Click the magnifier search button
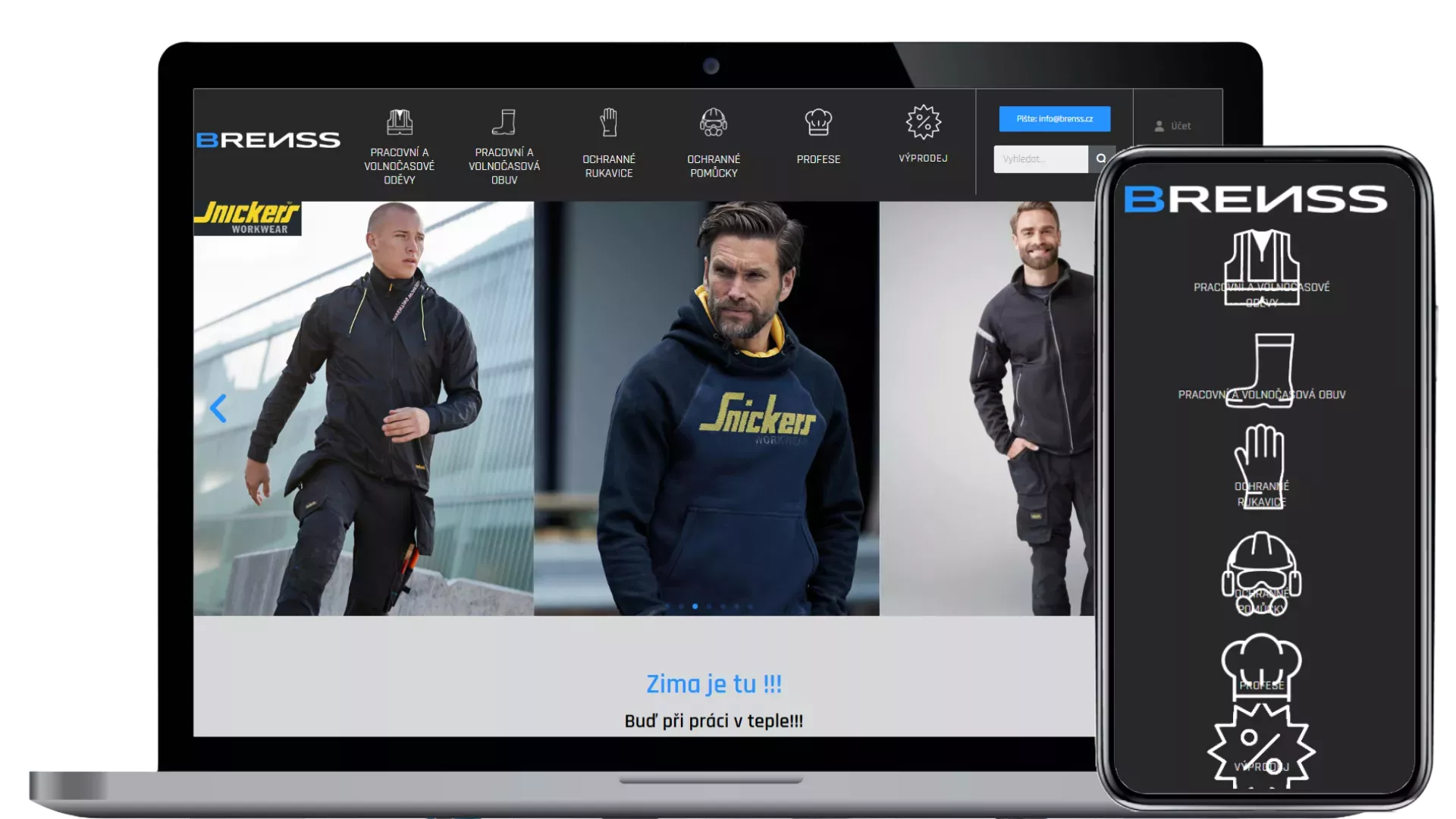The image size is (1456, 819). click(1100, 158)
